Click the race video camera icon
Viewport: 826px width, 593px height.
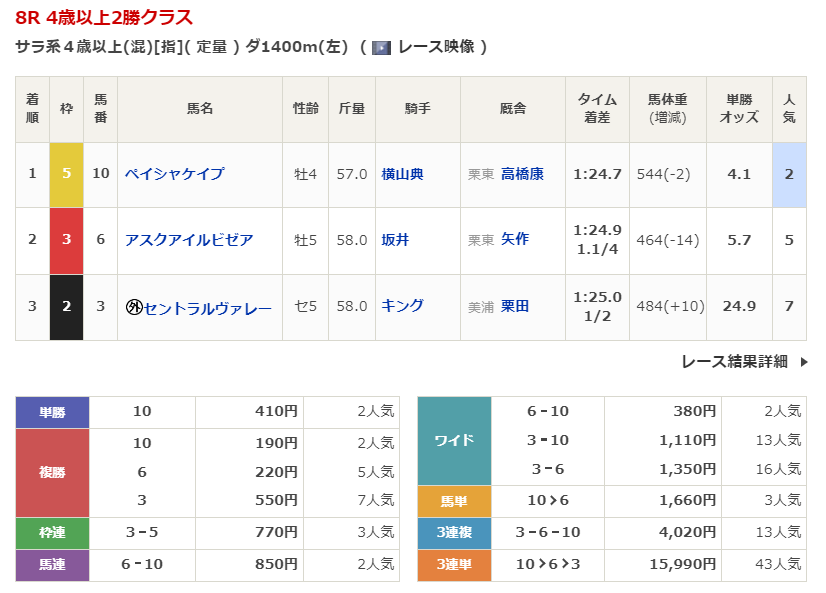381,47
